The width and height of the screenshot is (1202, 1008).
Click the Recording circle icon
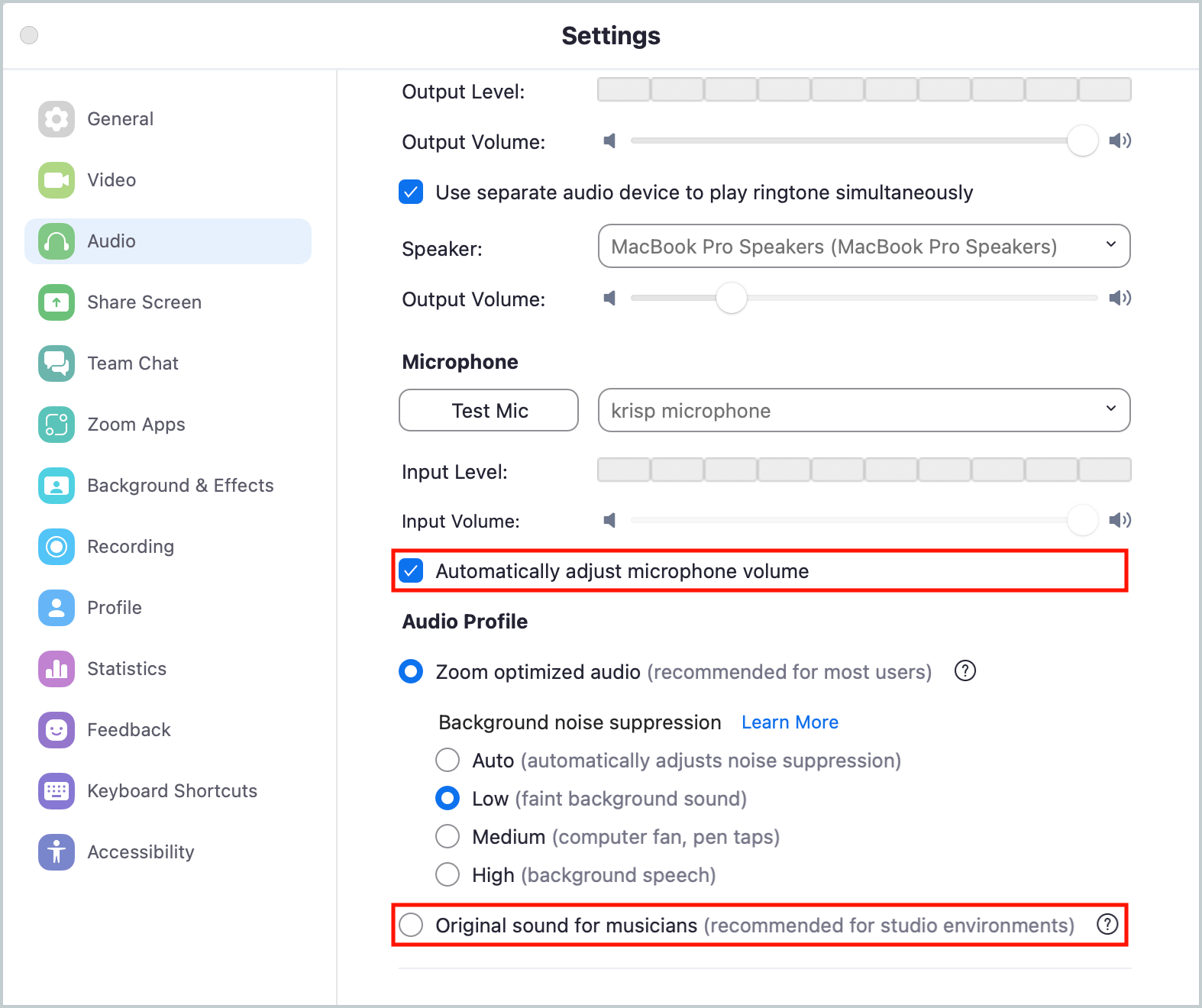pos(57,547)
